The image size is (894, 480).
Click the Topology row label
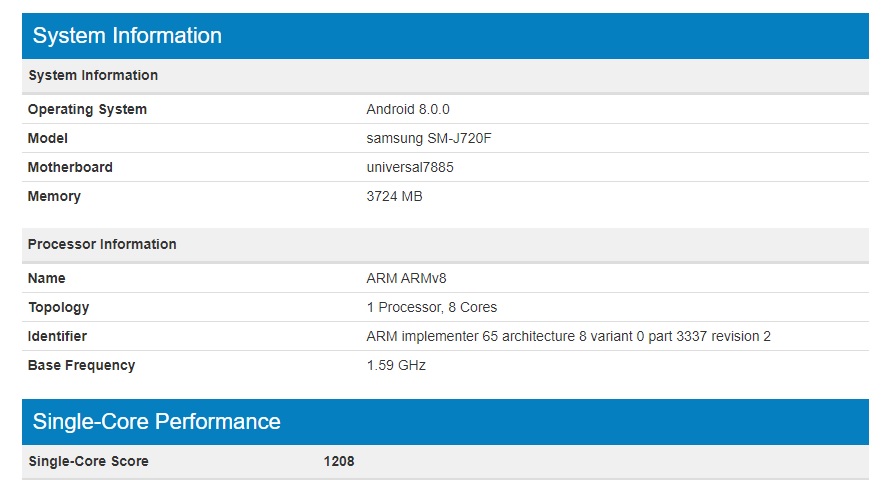pyautogui.click(x=58, y=307)
